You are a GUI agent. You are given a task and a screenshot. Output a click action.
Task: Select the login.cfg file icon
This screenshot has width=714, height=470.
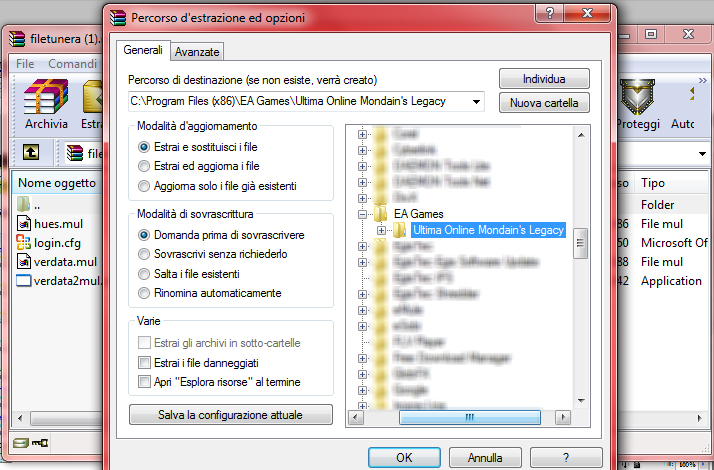pos(24,243)
